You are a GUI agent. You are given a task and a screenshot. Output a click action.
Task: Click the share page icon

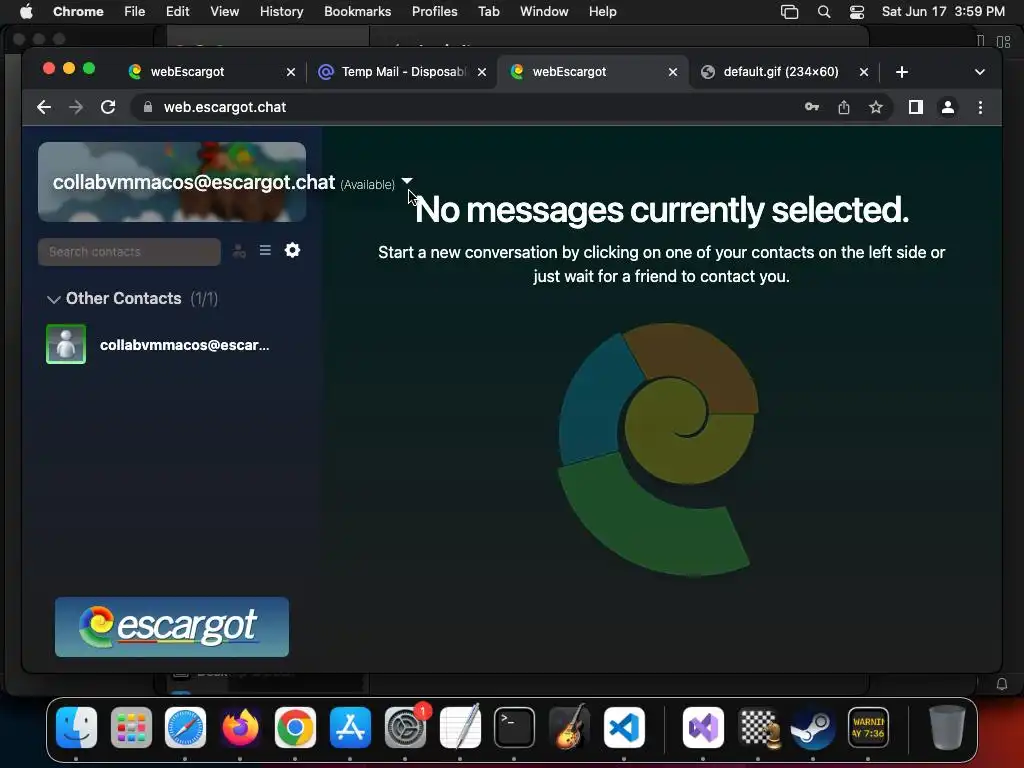point(844,107)
